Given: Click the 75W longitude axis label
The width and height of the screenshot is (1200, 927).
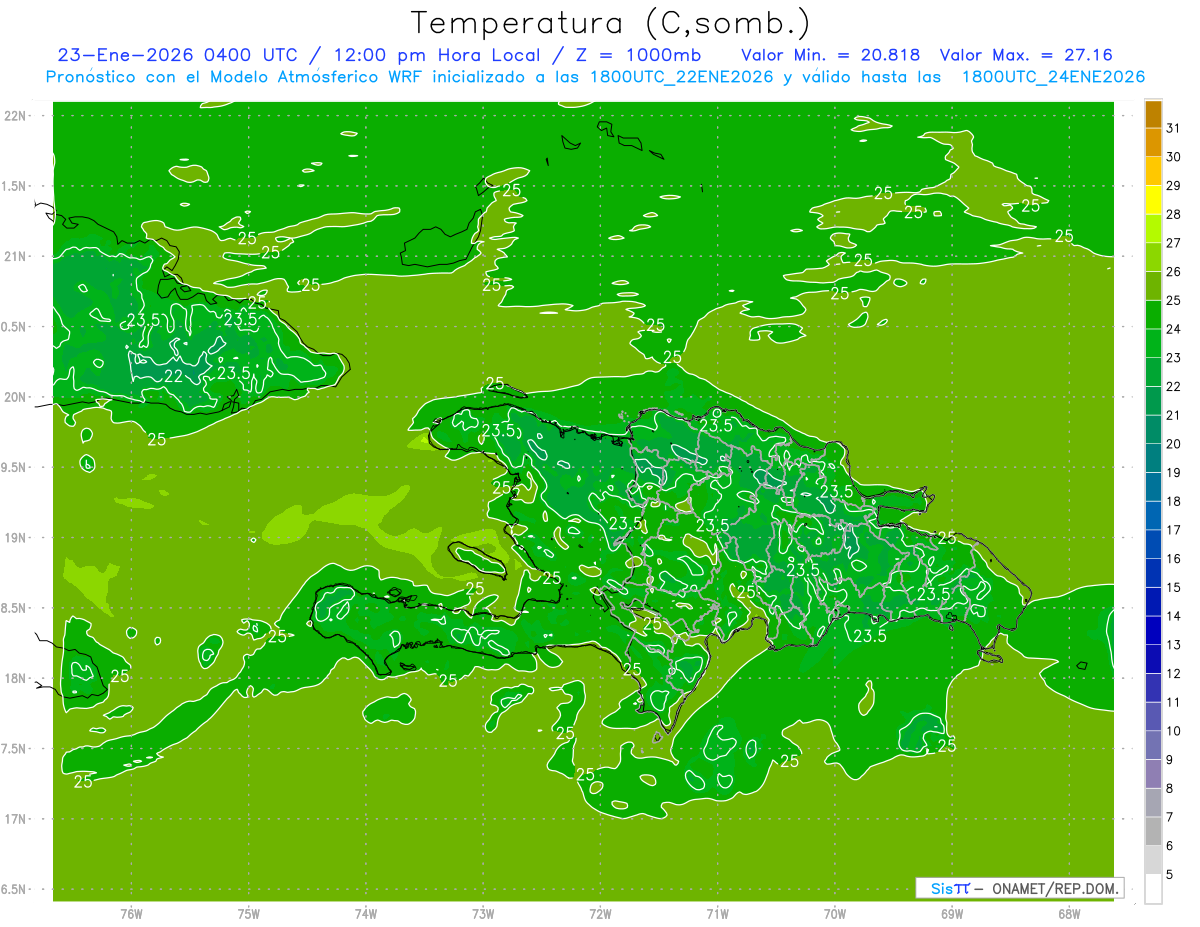Looking at the screenshot, I should (x=249, y=914).
